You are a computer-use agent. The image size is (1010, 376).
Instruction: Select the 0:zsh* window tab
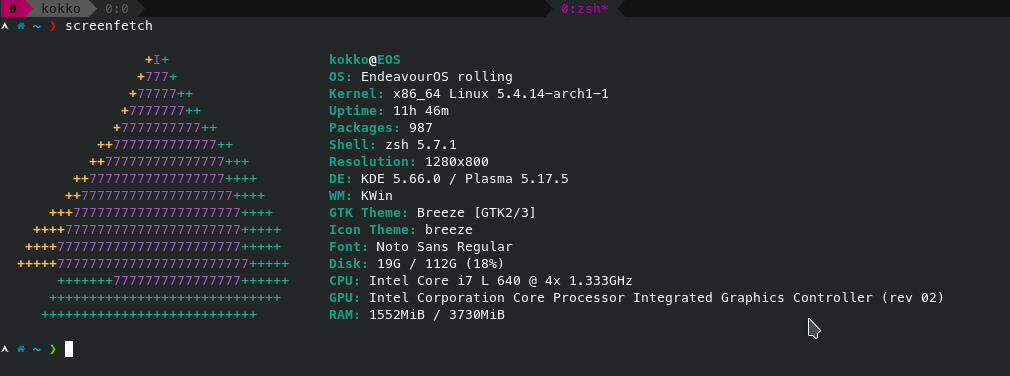click(585, 8)
